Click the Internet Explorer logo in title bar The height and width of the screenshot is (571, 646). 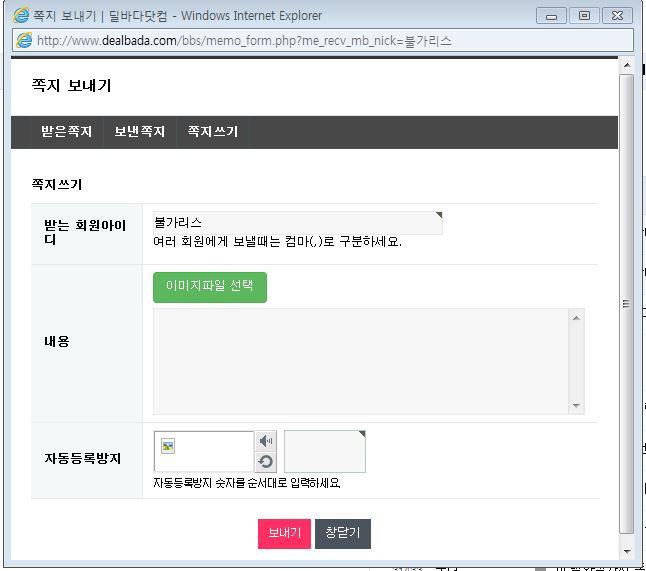(x=20, y=15)
